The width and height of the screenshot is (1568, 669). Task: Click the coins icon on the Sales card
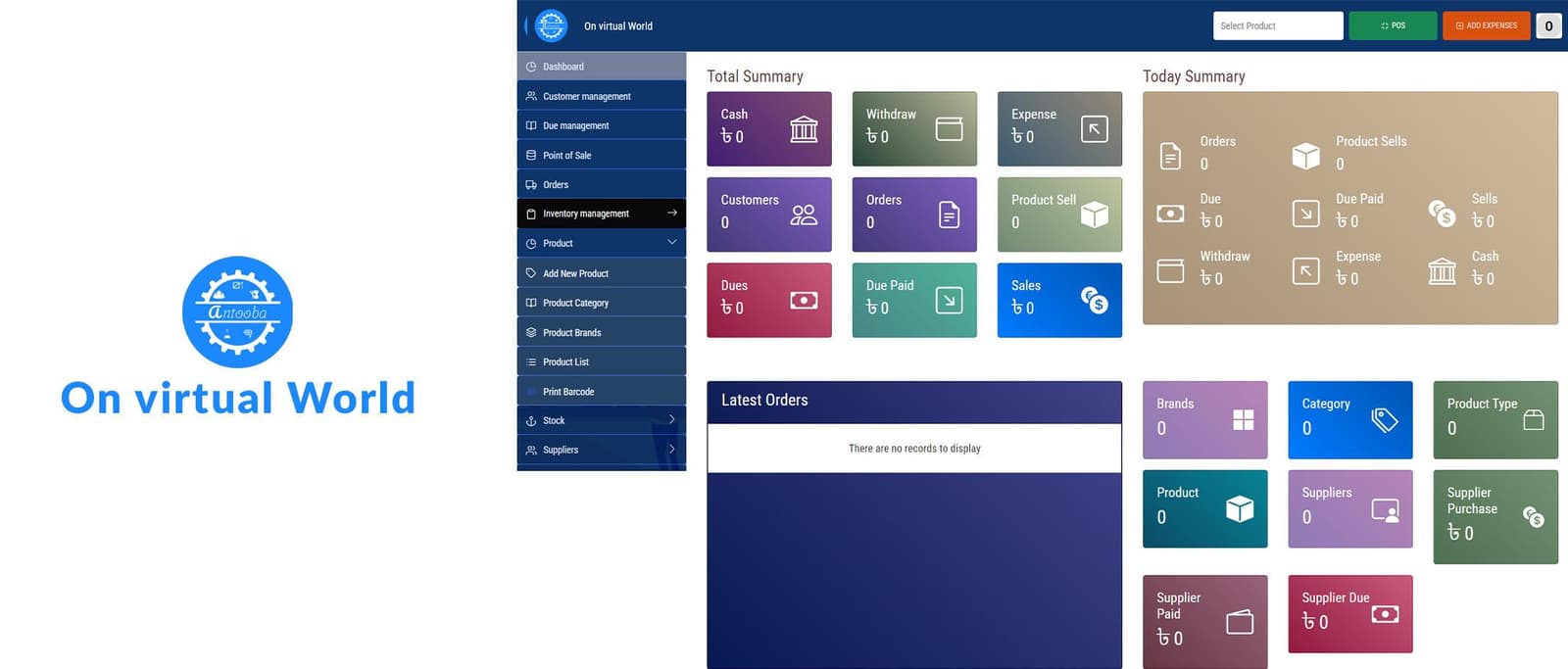click(x=1094, y=300)
